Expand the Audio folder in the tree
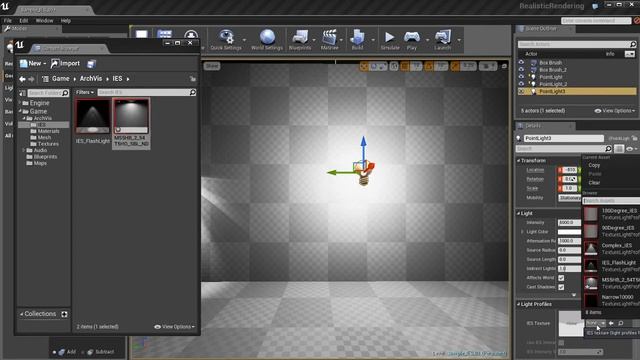 (x=23, y=150)
